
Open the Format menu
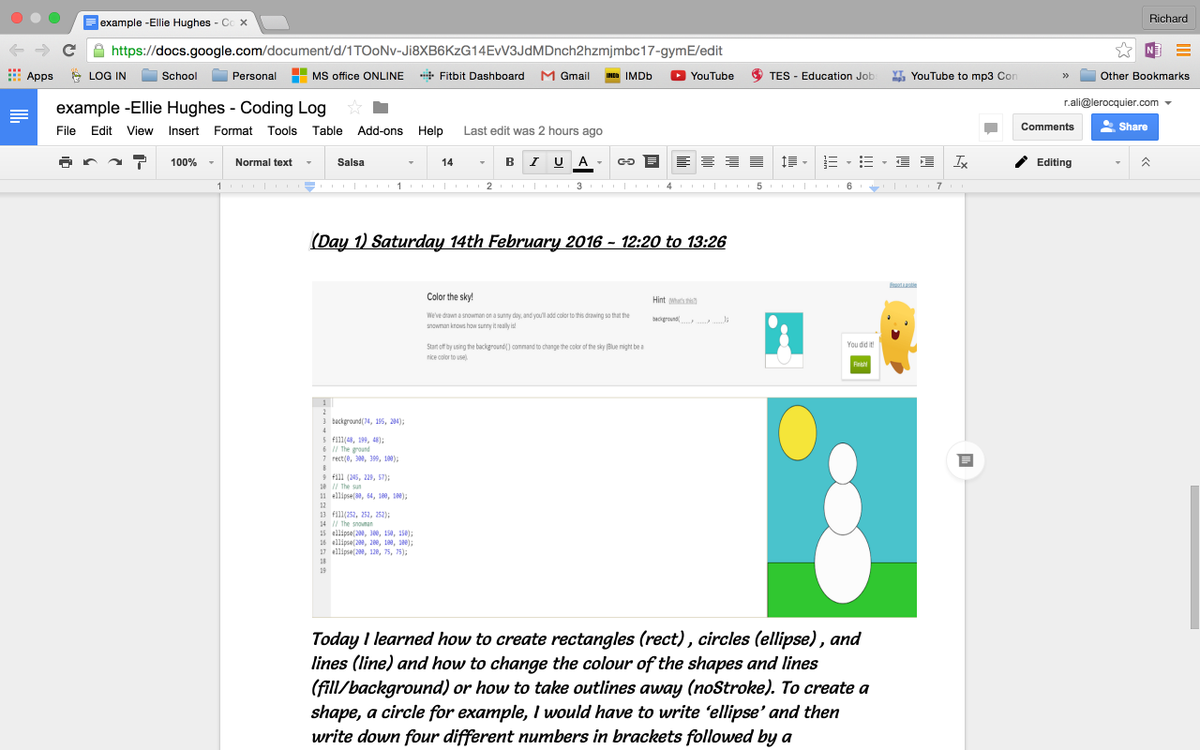233,131
